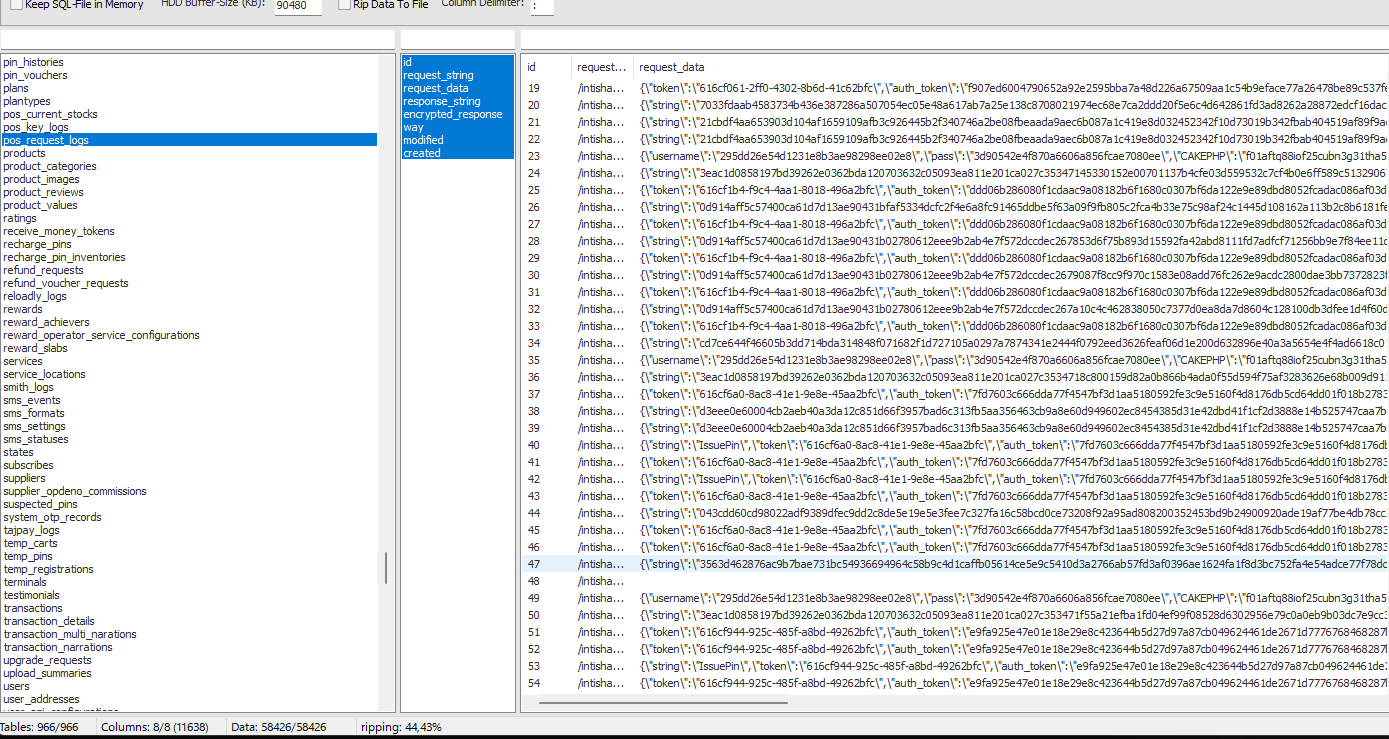Select the modified column entry

(457, 140)
